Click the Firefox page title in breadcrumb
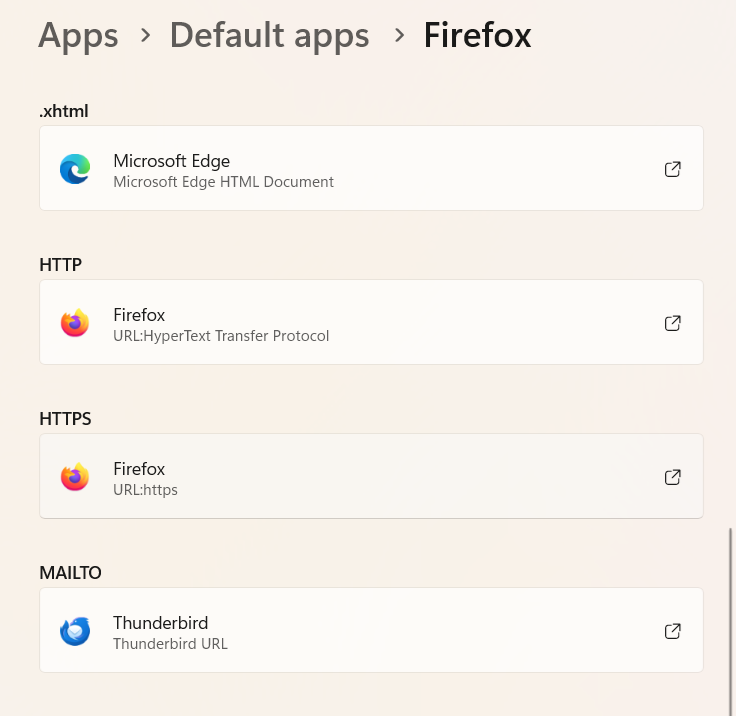 click(477, 36)
